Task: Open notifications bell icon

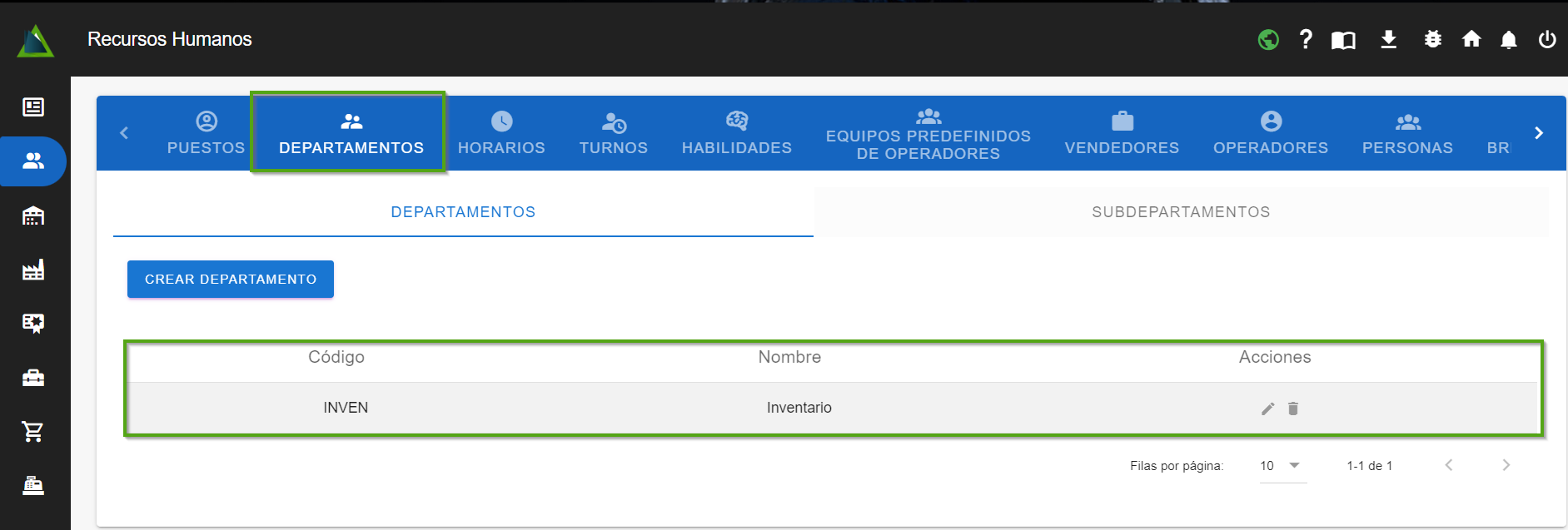Action: (1508, 40)
